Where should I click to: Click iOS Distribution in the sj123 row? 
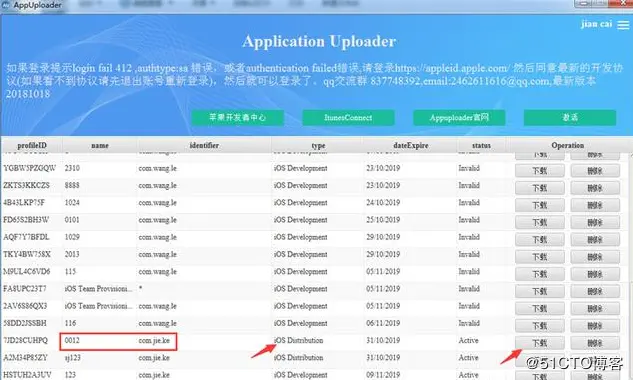(x=298, y=358)
